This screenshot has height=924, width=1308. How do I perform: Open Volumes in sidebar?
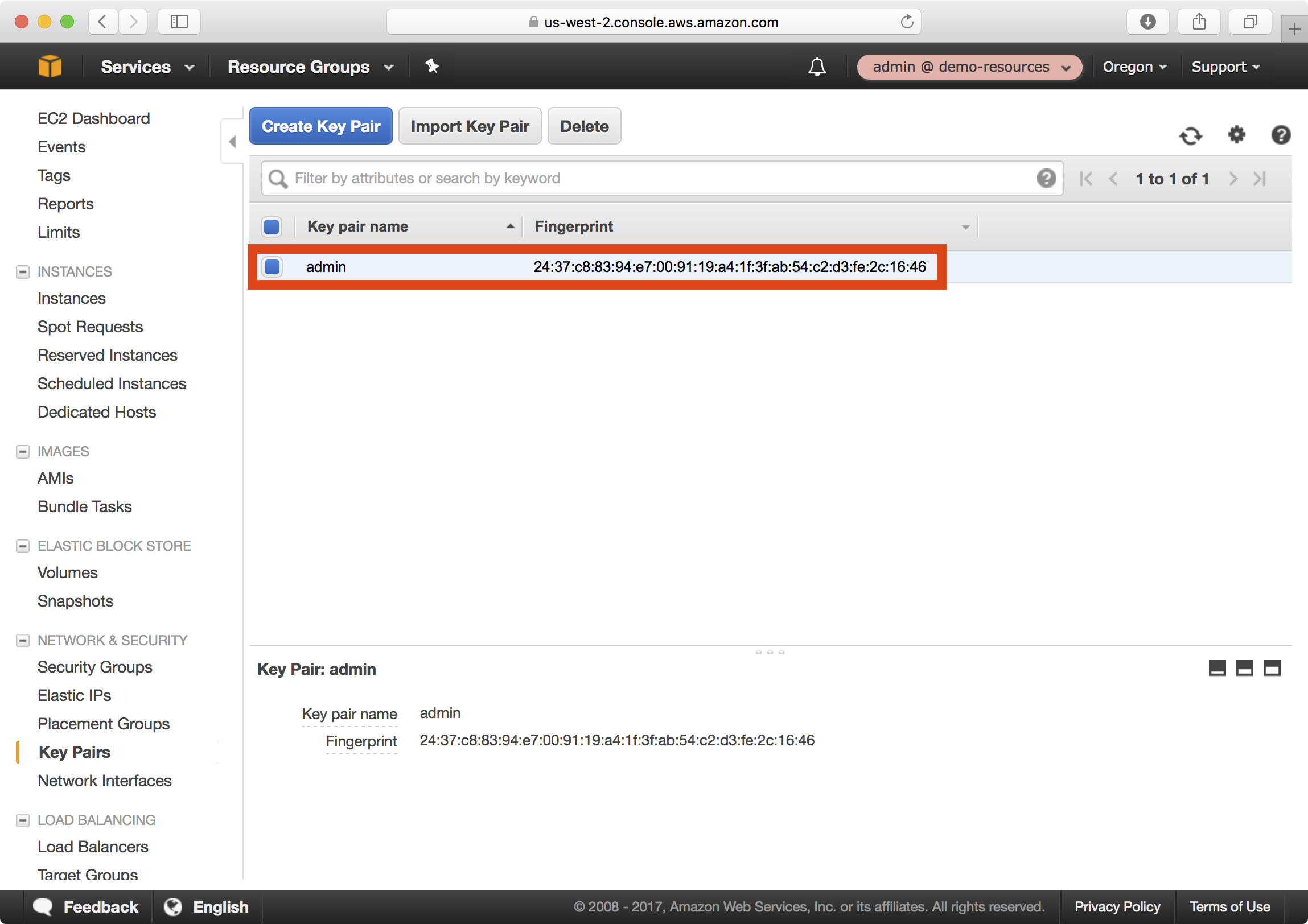tap(68, 573)
